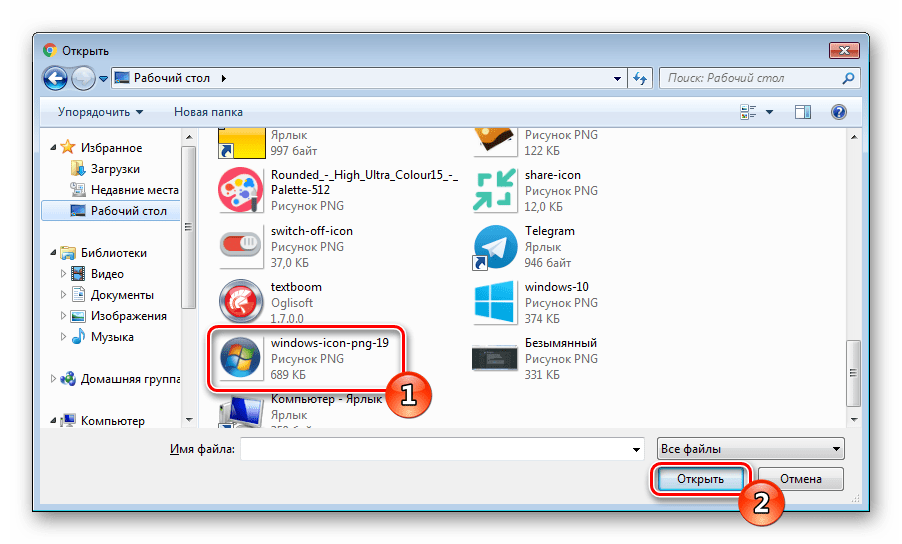Click the navigation pane scroll down arrow
The width and height of the screenshot is (902, 544).
tap(189, 420)
